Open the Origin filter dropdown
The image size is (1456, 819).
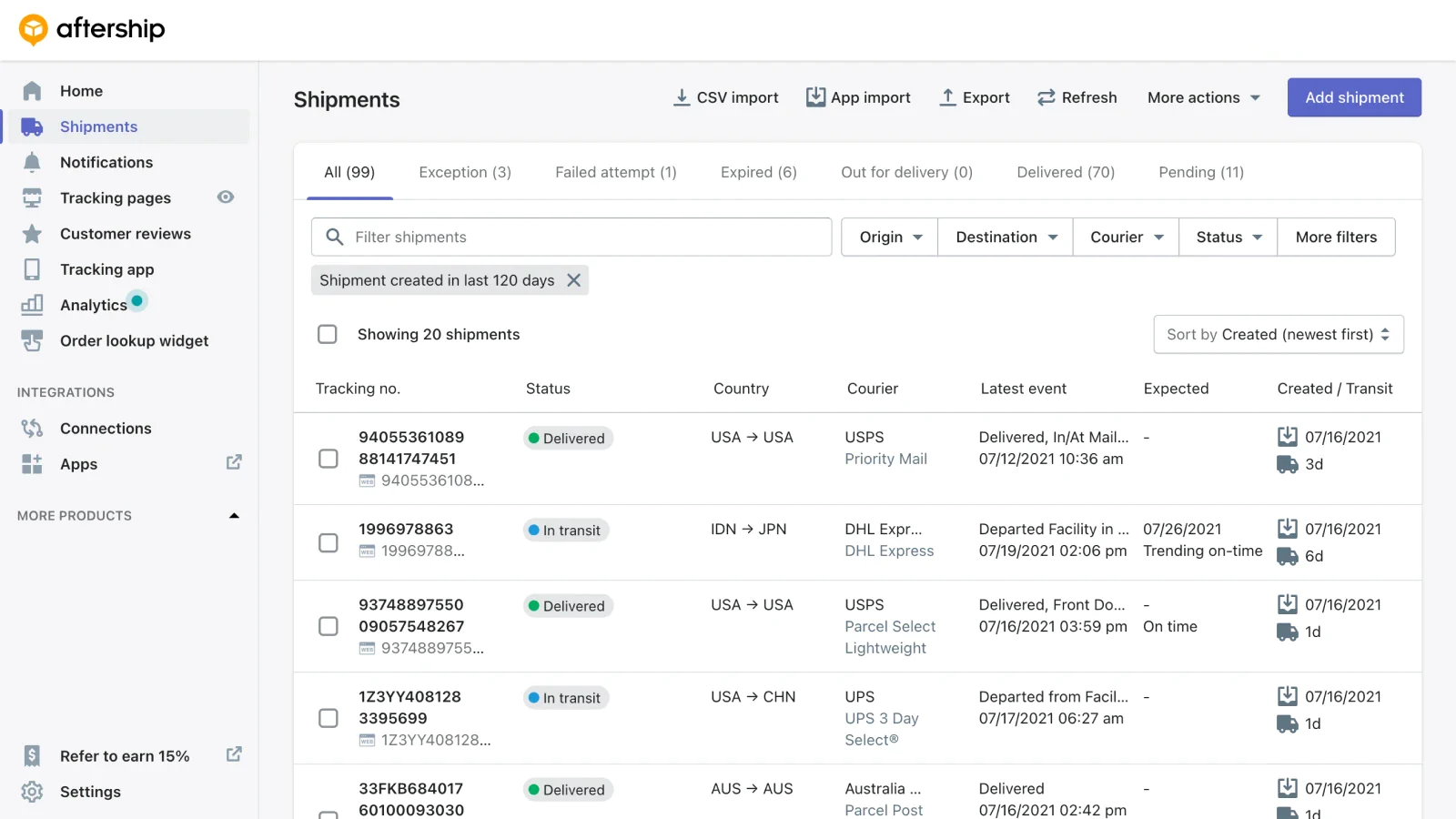[890, 237]
